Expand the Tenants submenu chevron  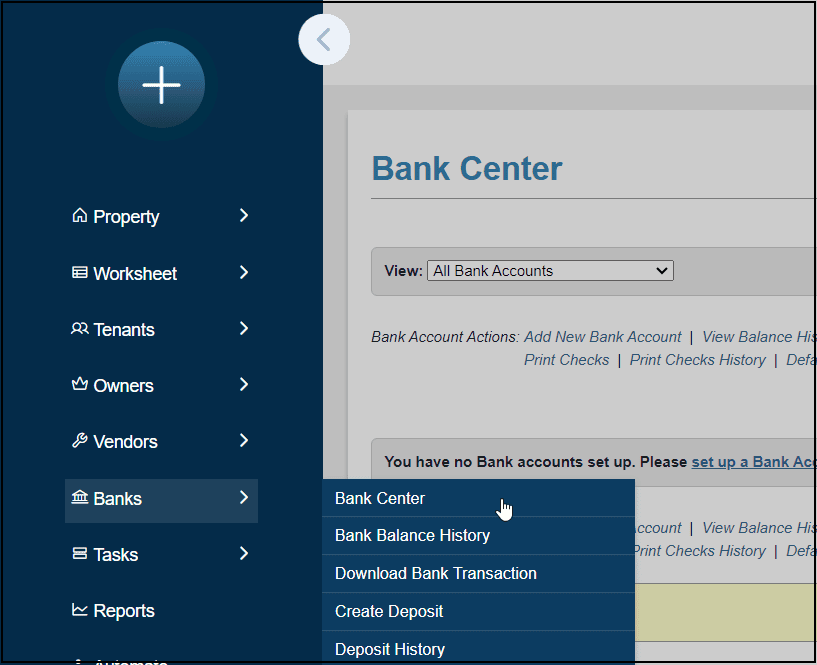point(244,329)
